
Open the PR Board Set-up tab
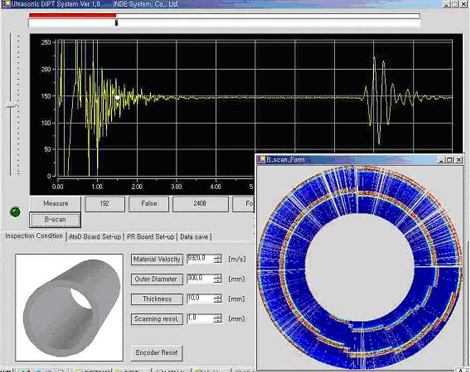(x=150, y=237)
